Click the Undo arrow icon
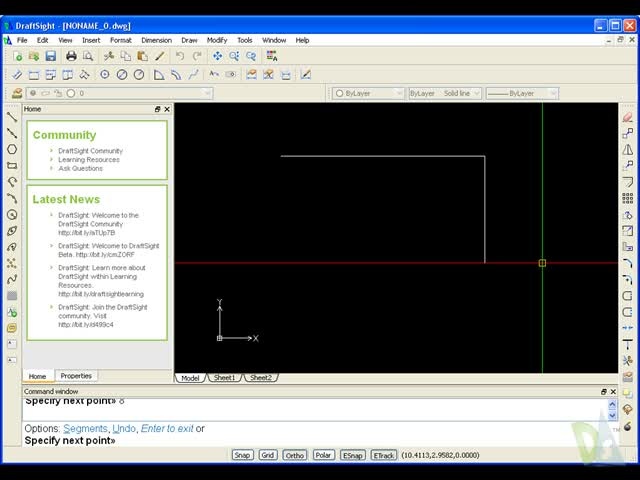 pos(180,56)
